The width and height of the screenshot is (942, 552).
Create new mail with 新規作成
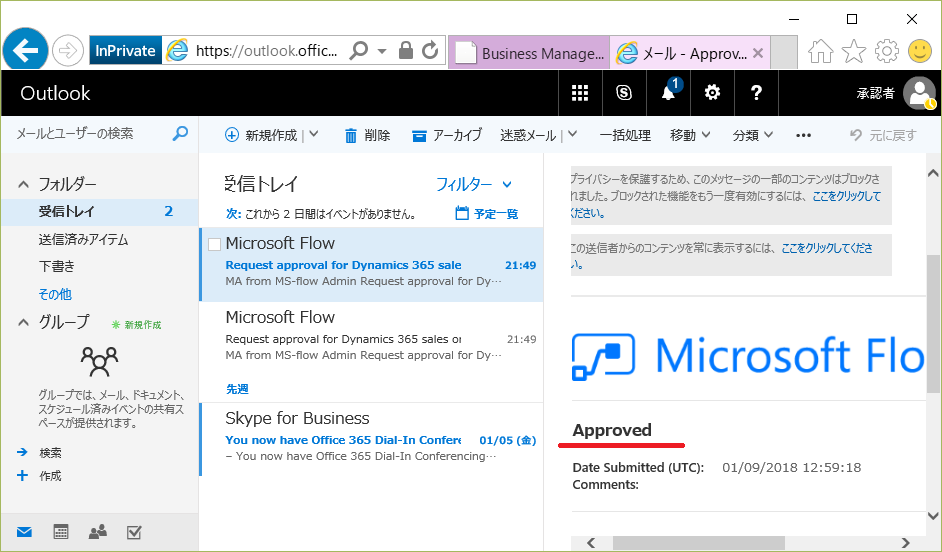(261, 135)
